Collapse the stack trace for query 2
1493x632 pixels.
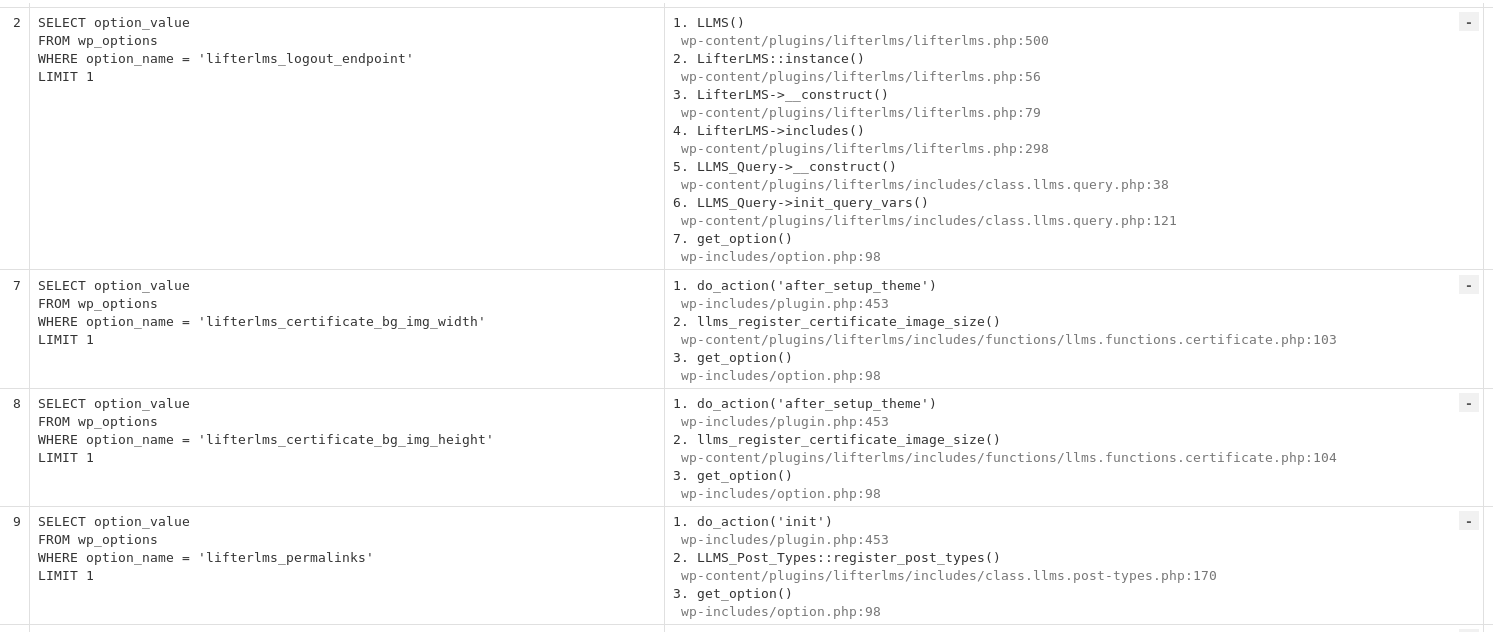[1468, 22]
